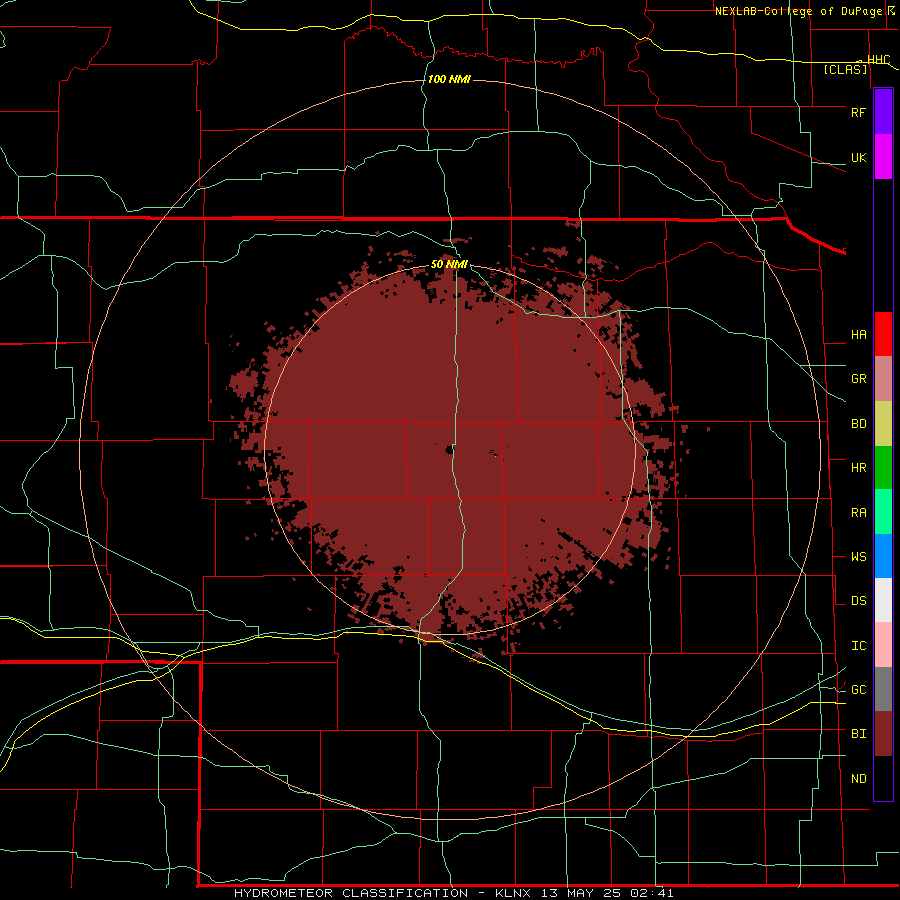Click the 'KLNX' radar site identifier

pos(513,893)
